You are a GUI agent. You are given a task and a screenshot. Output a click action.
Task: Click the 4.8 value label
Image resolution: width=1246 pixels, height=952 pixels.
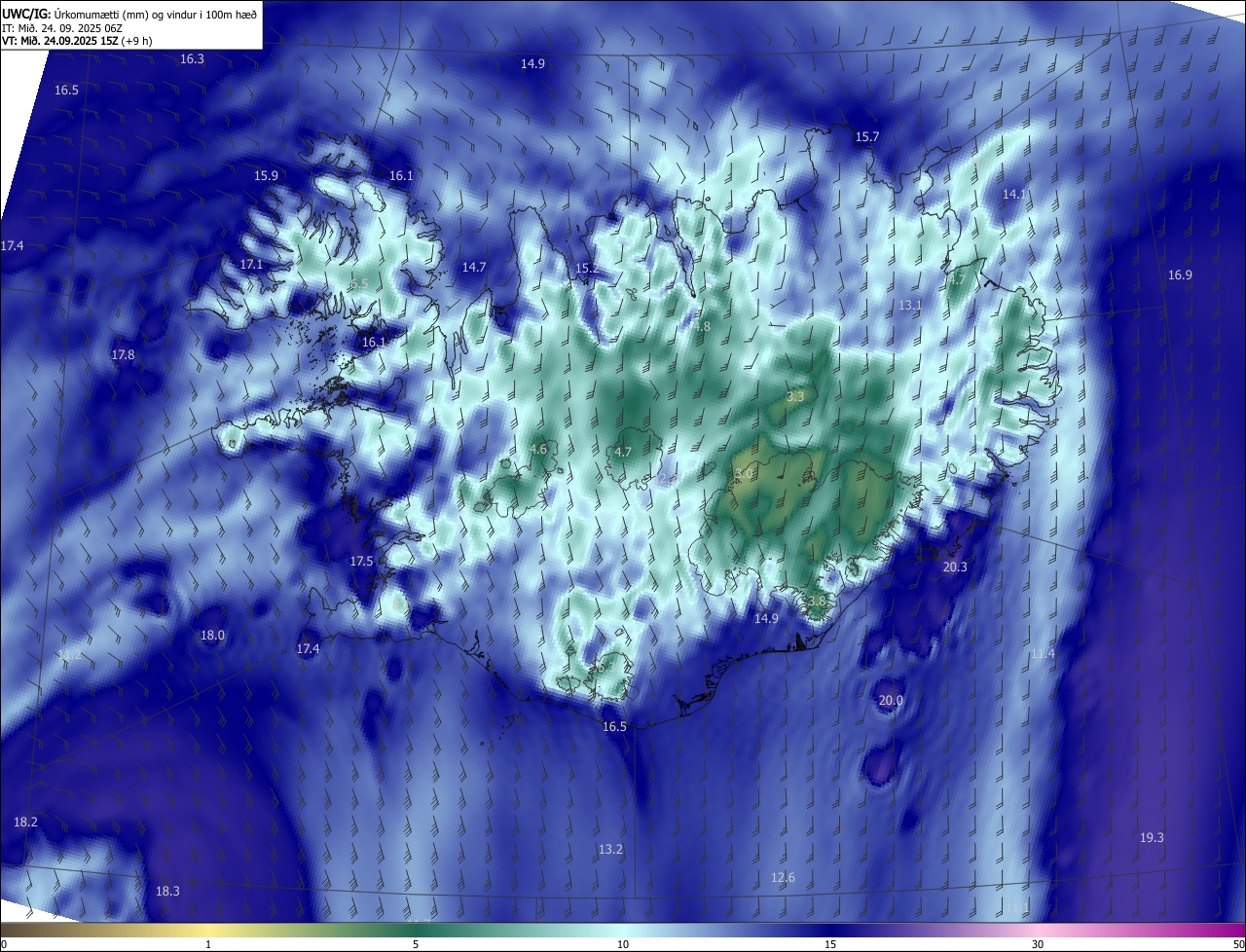pyautogui.click(x=702, y=327)
